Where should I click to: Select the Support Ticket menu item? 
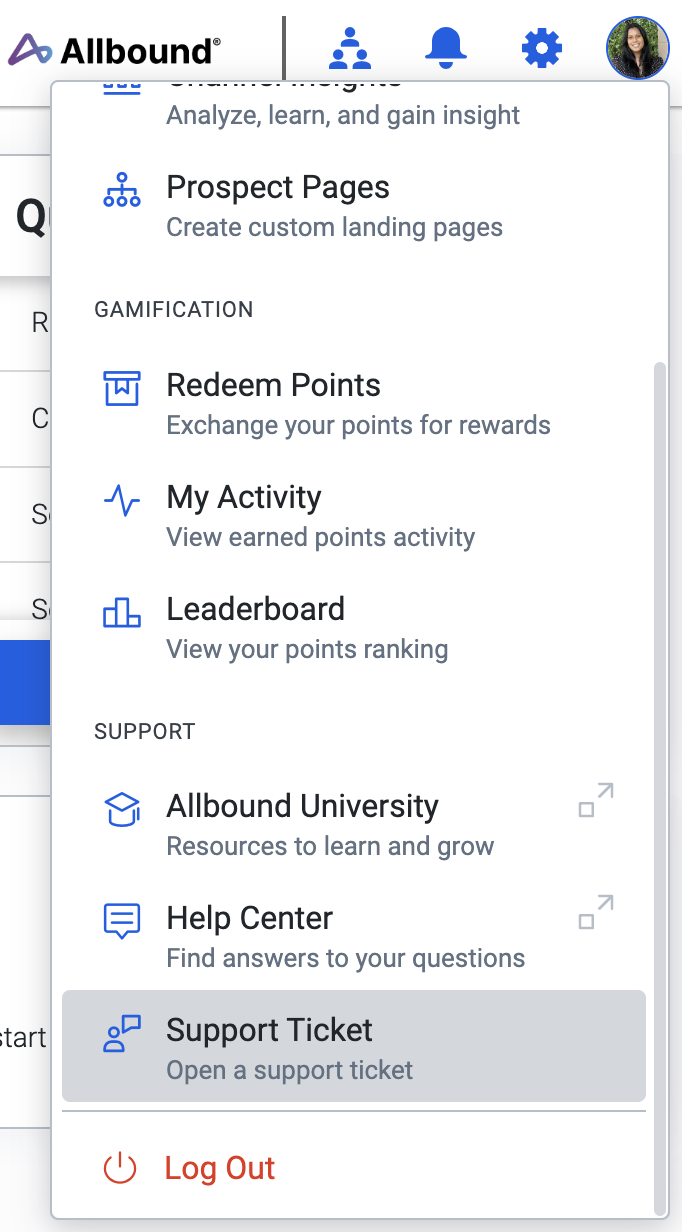tap(354, 1046)
